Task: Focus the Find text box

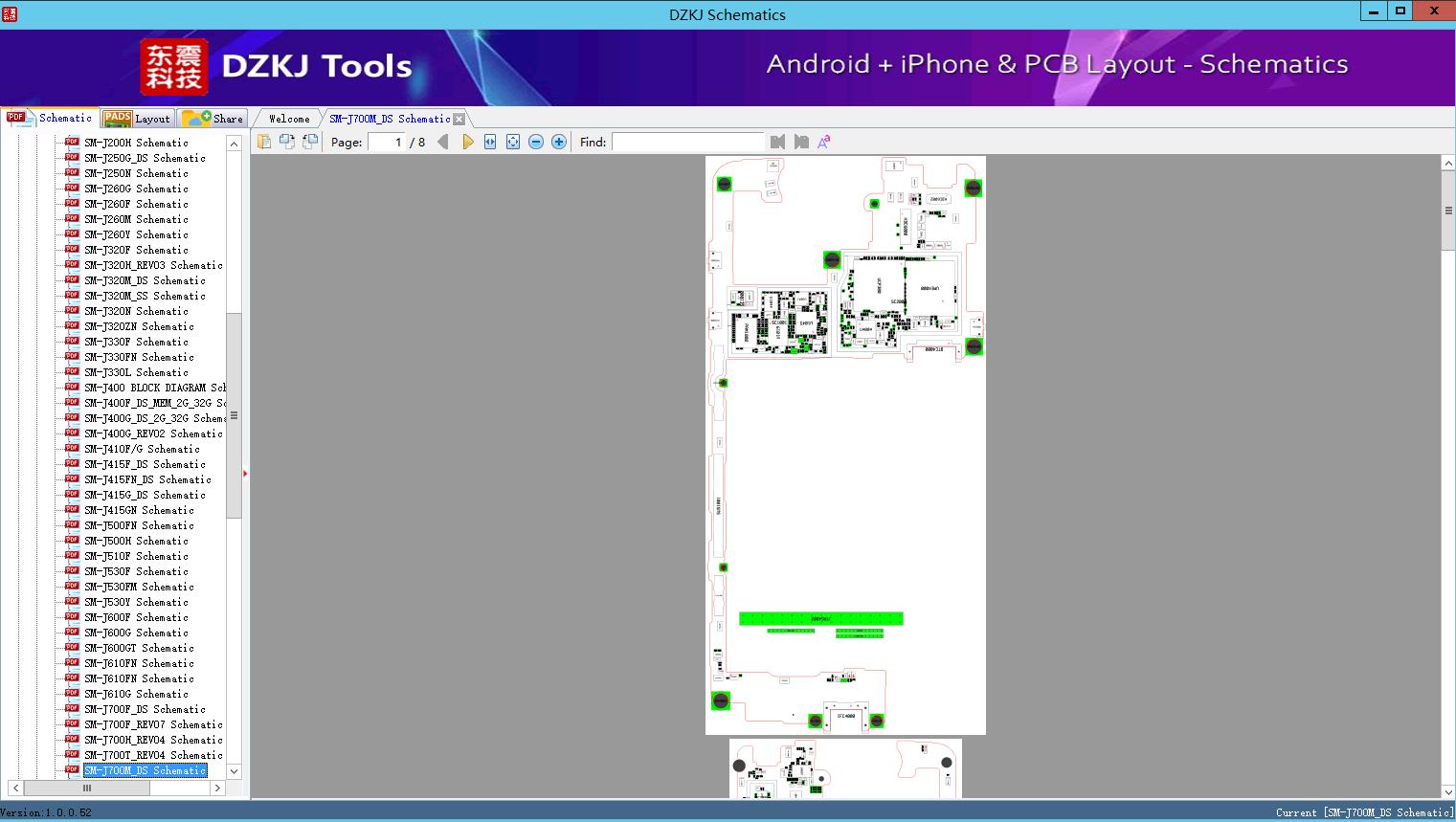Action: (x=688, y=142)
